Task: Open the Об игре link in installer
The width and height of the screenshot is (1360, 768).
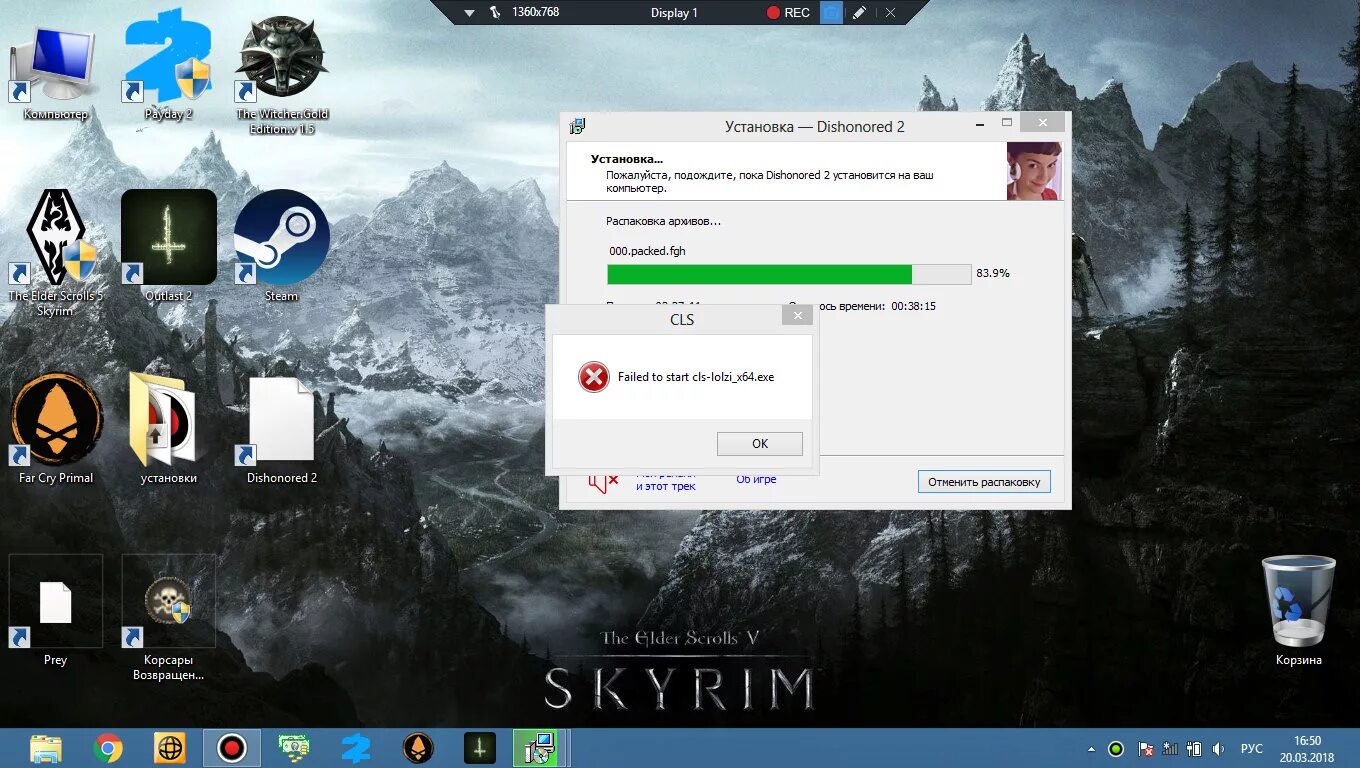Action: click(x=756, y=479)
